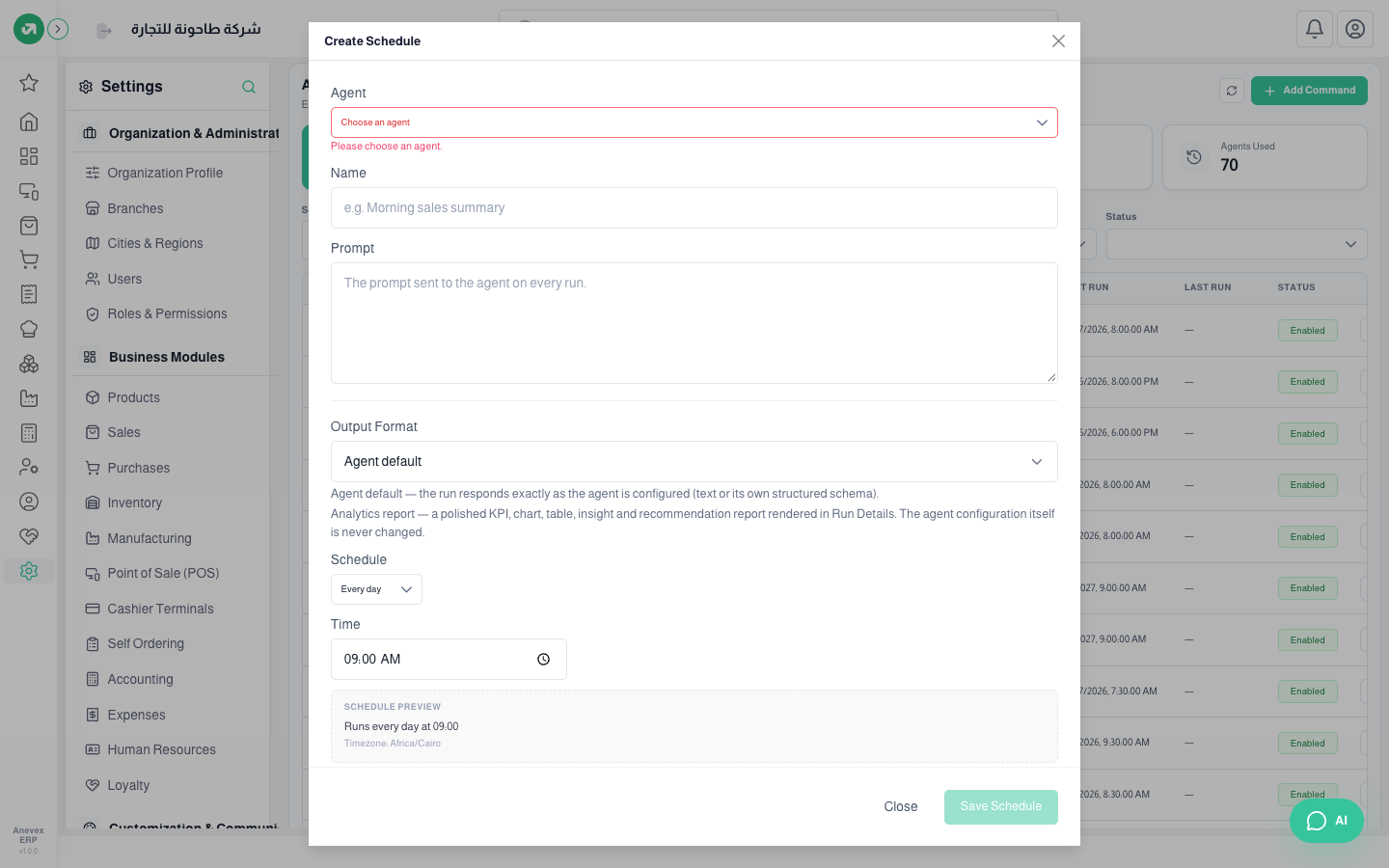This screenshot has height=868, width=1389.
Task: Open Human Resources module settings
Action: [161, 750]
